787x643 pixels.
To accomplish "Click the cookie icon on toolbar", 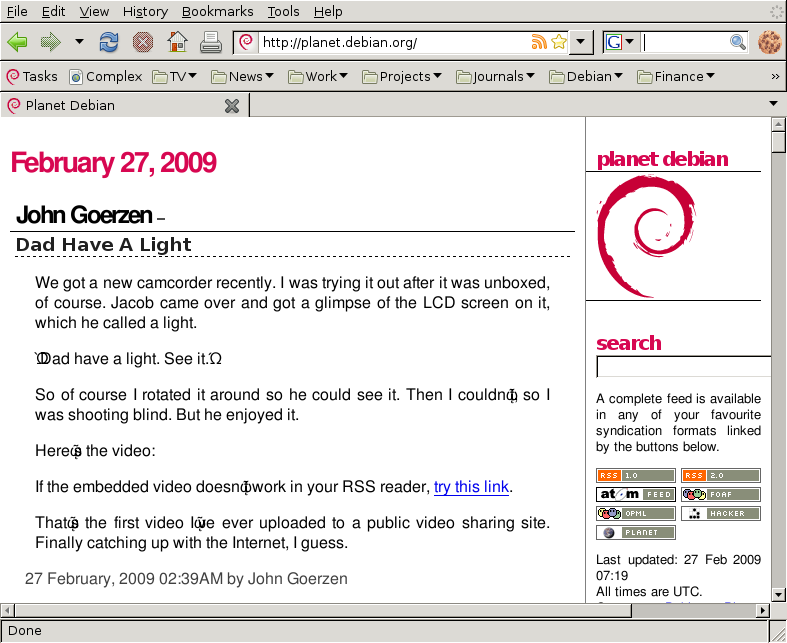I will [769, 42].
